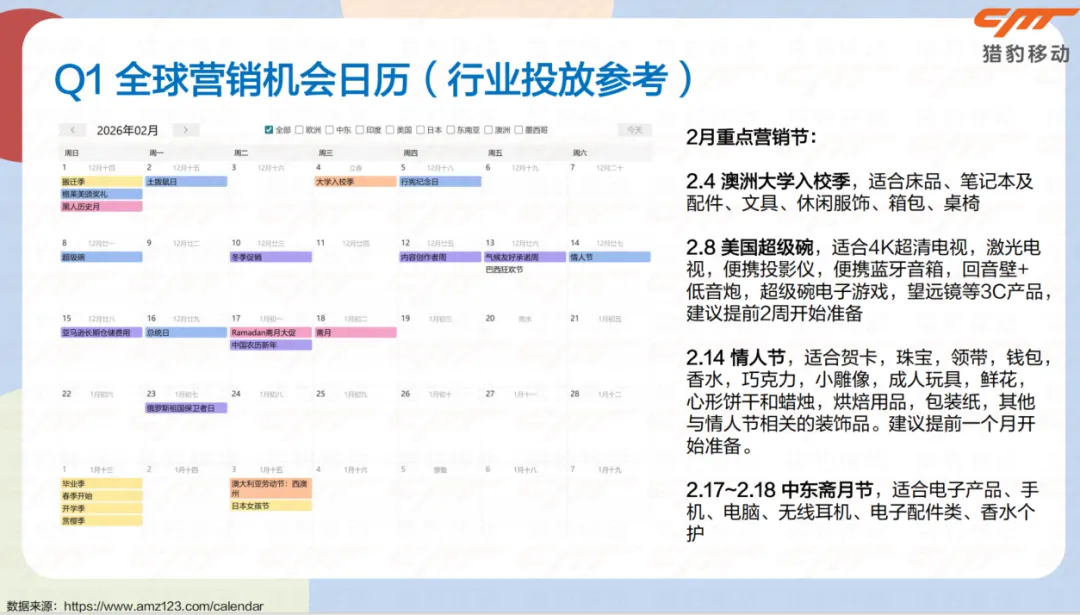Viewport: 1080px width, 615px height.
Task: Enable the 欧洲 region checkbox
Action: [299, 129]
